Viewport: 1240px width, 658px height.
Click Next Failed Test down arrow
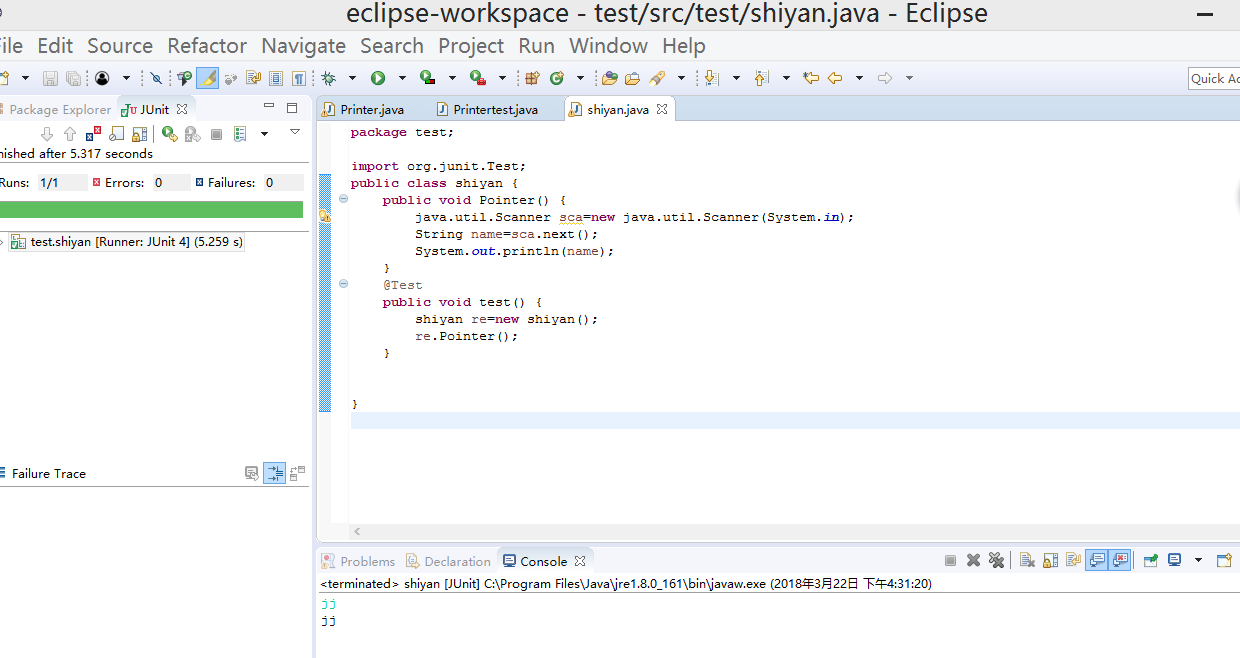(46, 134)
